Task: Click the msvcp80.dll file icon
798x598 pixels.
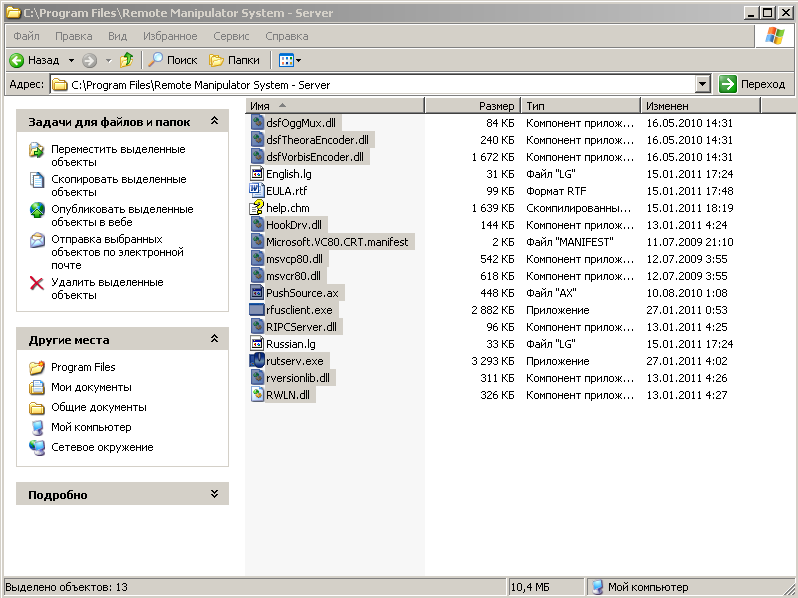Action: (x=257, y=259)
